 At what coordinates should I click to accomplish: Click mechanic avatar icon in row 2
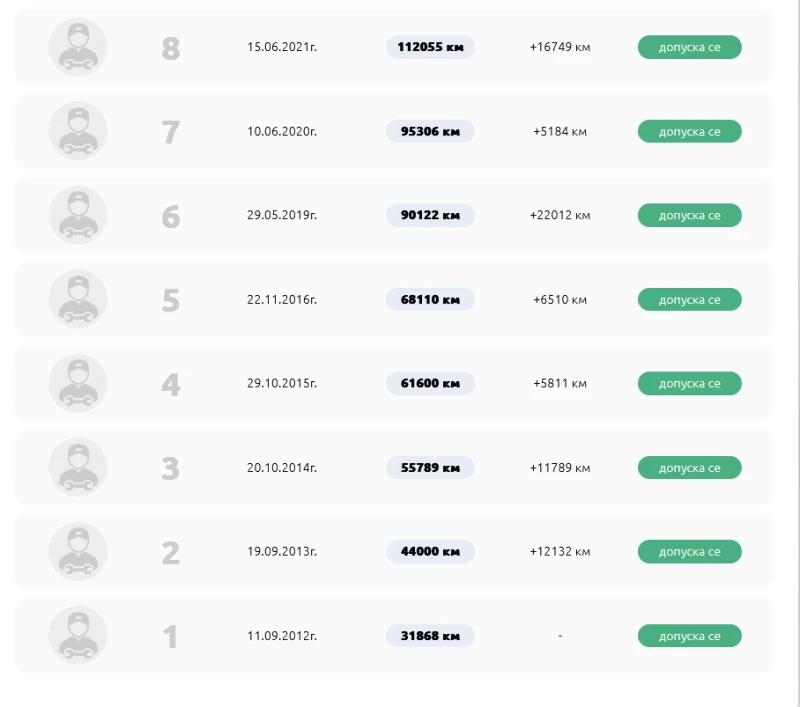78,551
